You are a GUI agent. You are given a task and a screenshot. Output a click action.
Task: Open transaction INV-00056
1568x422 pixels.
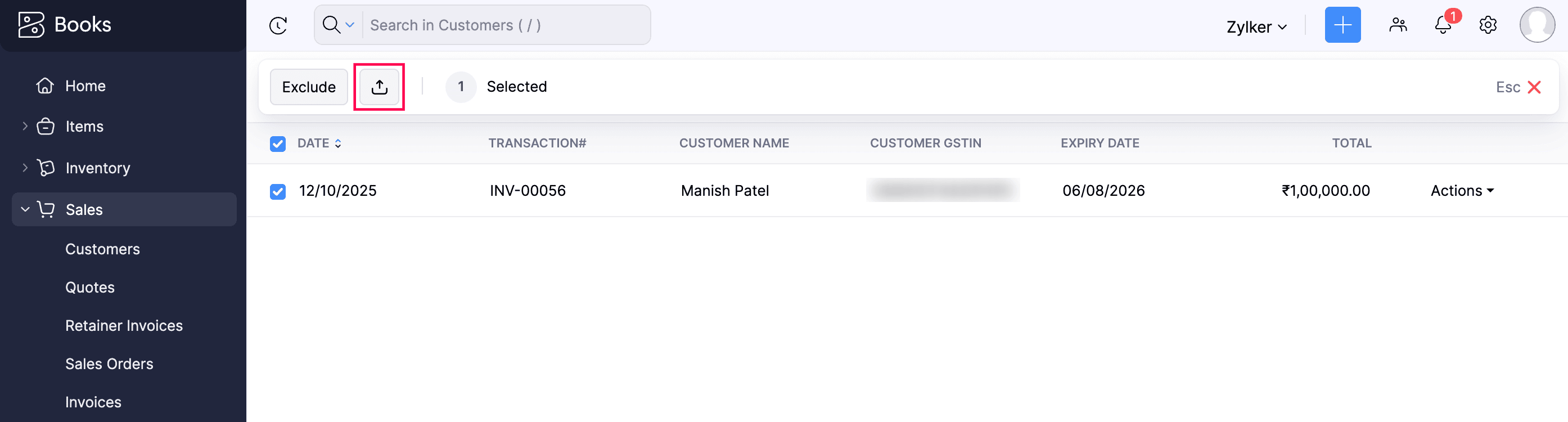tap(528, 191)
